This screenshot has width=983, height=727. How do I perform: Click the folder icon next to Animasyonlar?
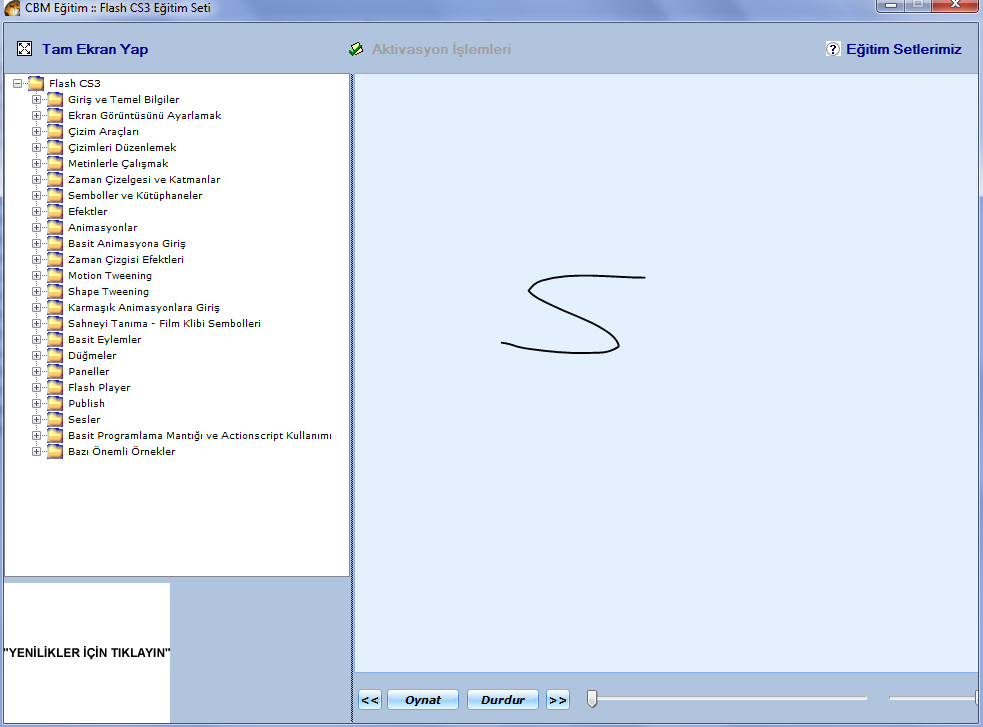[x=55, y=228]
